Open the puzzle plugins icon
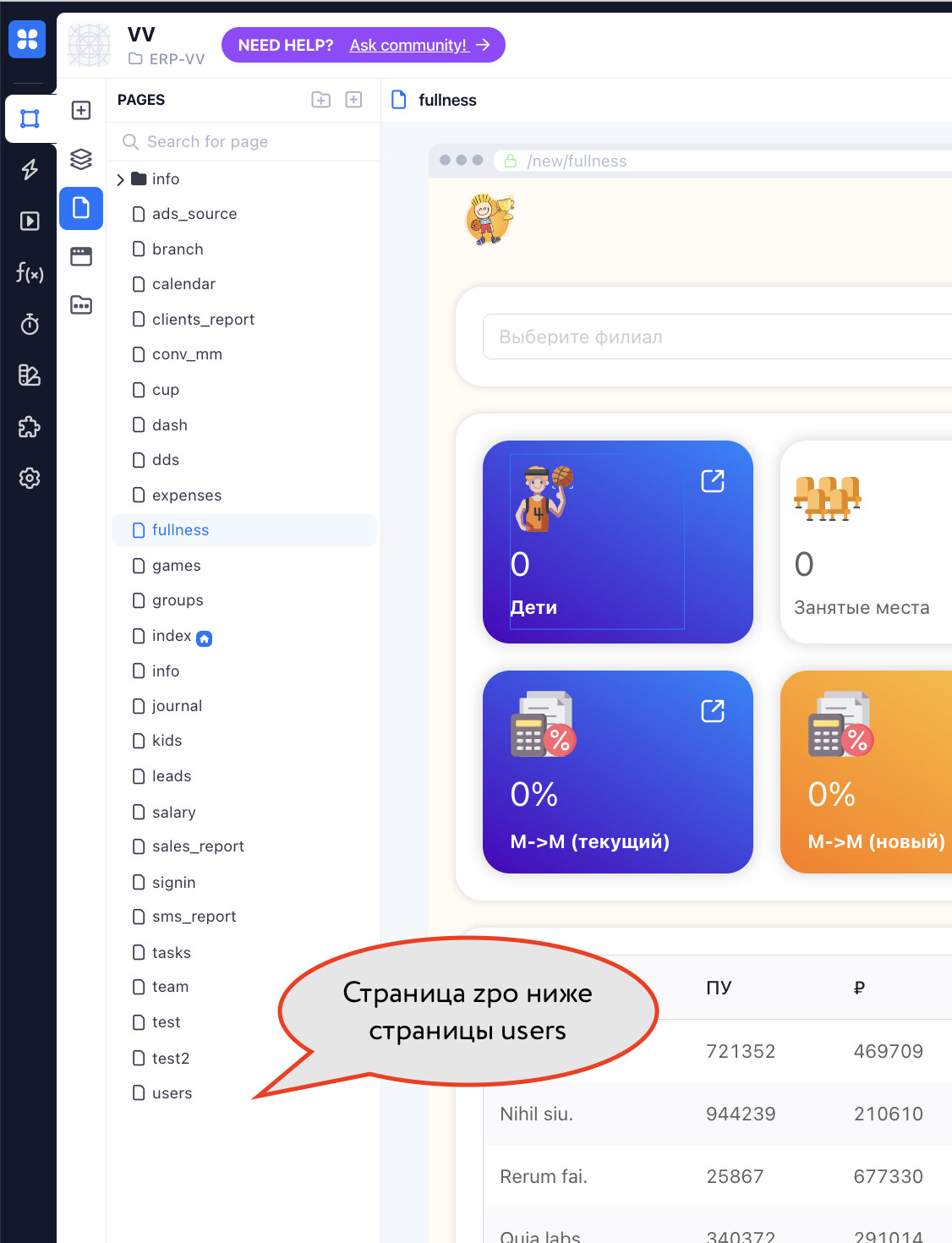The height and width of the screenshot is (1243, 952). click(30, 426)
